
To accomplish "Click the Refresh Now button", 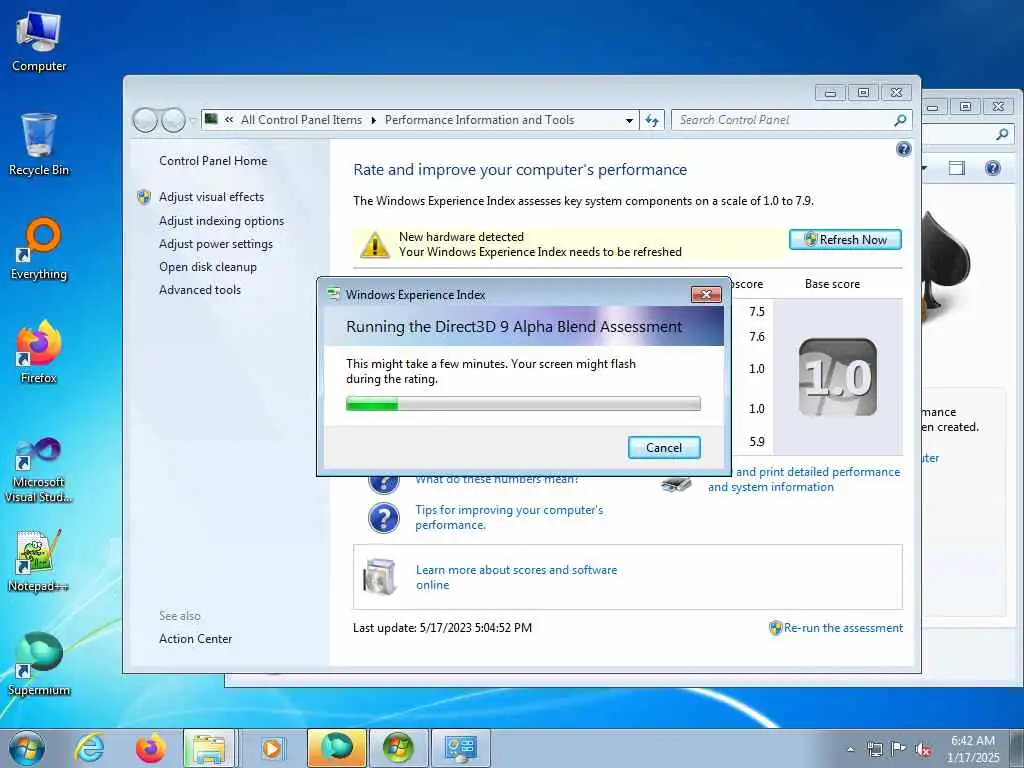I will coord(845,240).
